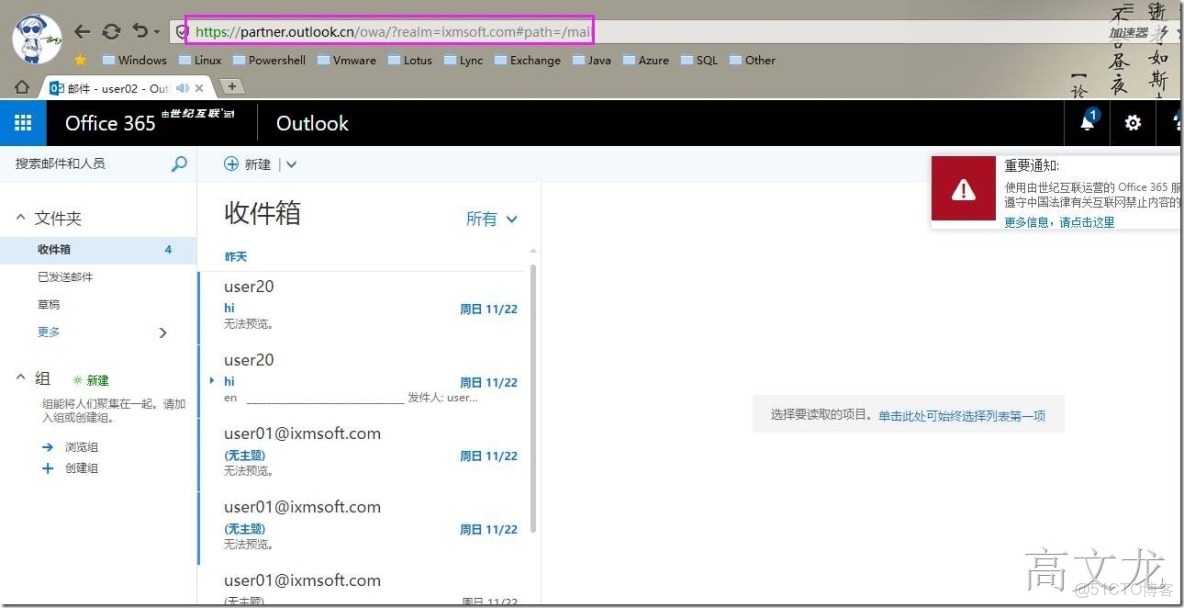This screenshot has height=608, width=1184.
Task: Open the Office 365 app launcher
Action: click(22, 122)
